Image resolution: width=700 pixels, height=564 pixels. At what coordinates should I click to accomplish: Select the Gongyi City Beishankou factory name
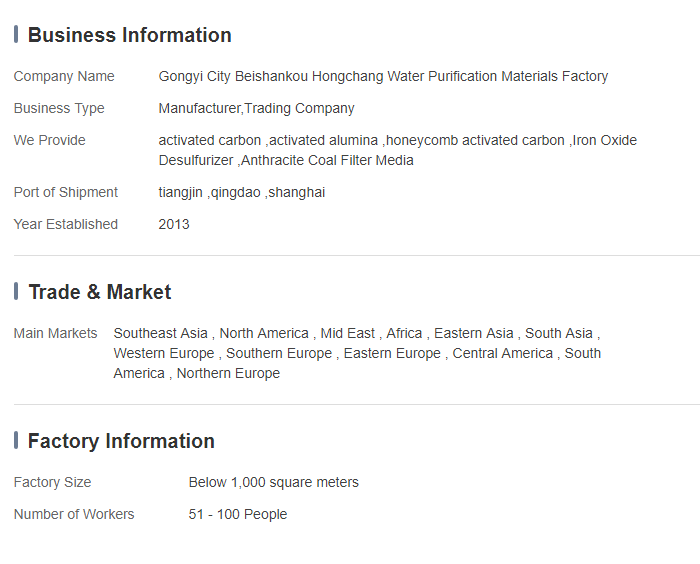click(x=383, y=76)
